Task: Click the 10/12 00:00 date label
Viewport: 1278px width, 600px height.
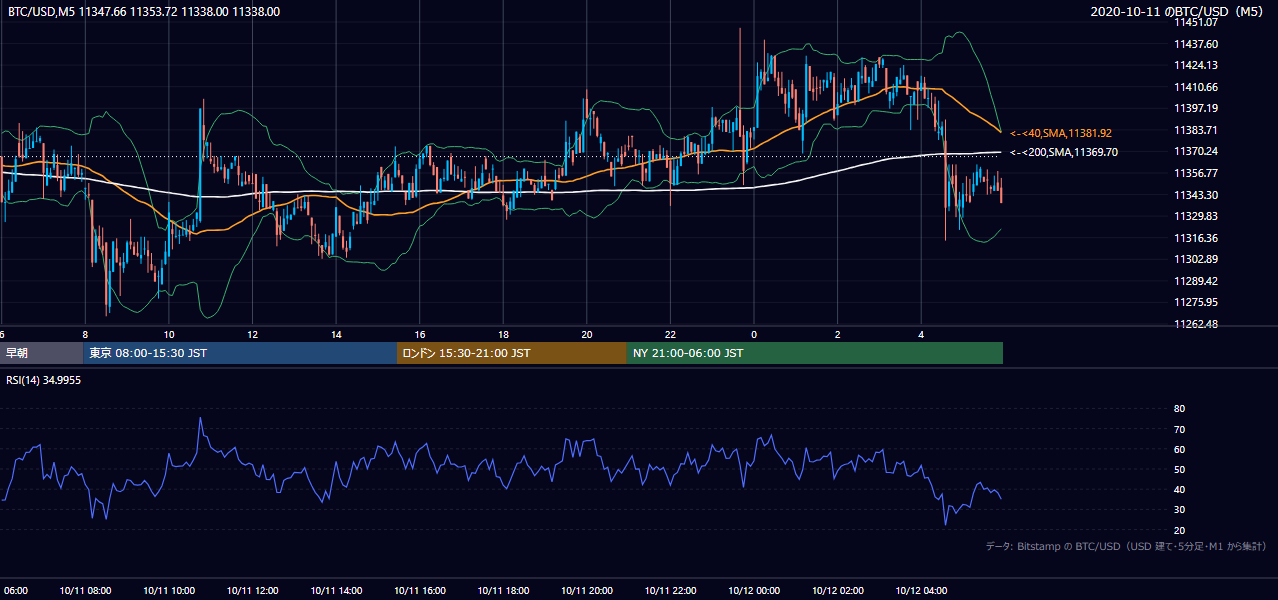Action: click(754, 591)
